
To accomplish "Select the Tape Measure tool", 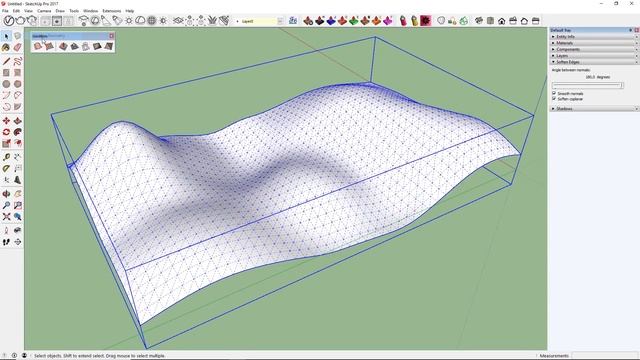I will pos(6,157).
